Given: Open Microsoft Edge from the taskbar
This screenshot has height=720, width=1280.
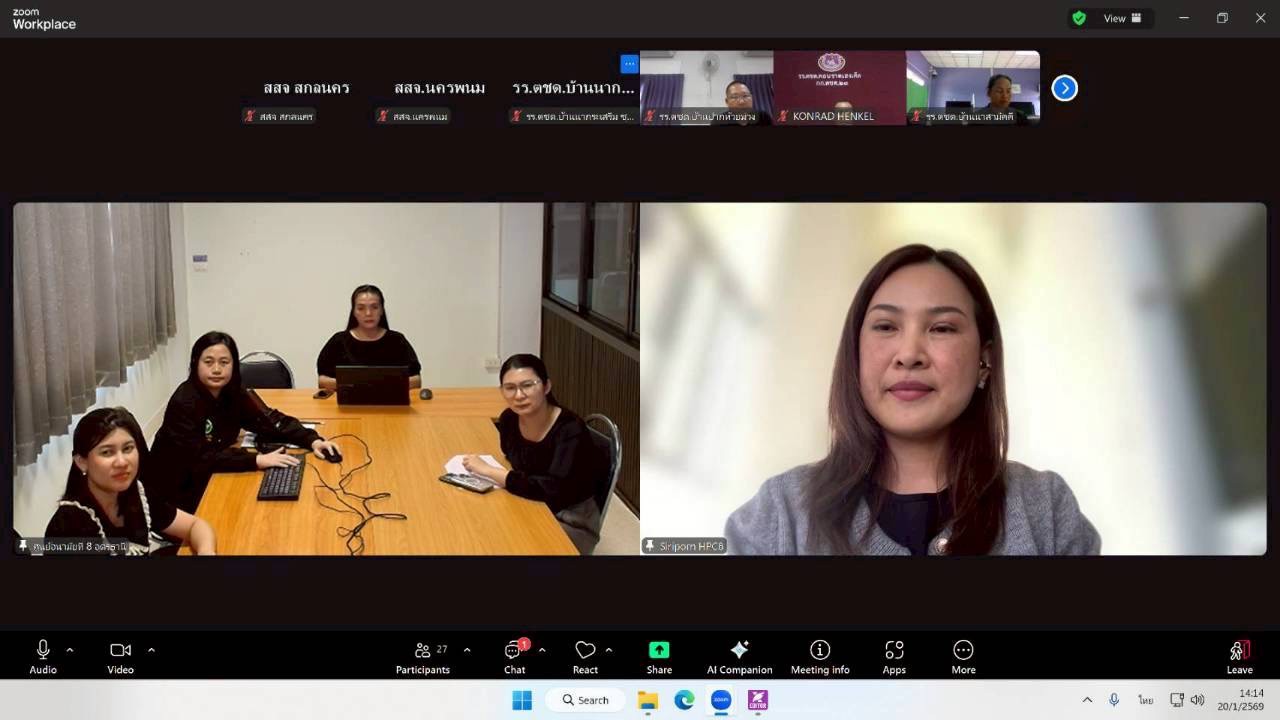Looking at the screenshot, I should (684, 700).
